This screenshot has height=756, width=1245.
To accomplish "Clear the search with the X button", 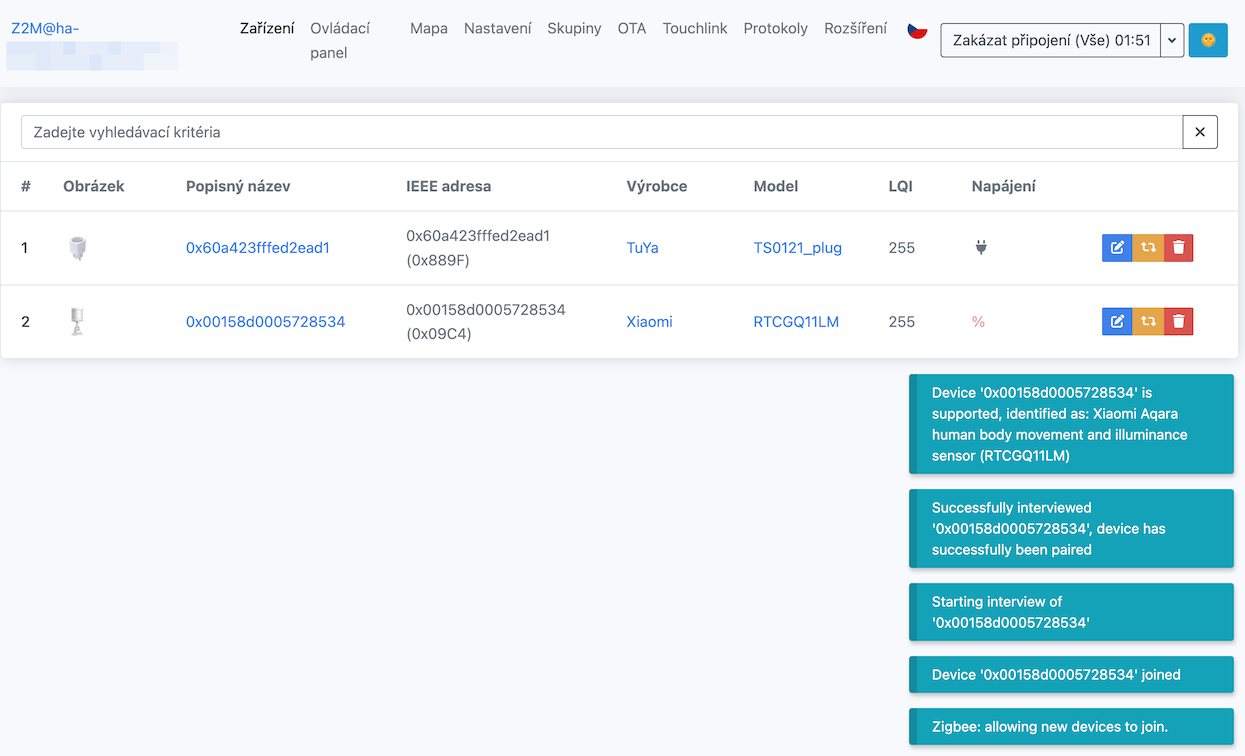I will coord(1200,131).
